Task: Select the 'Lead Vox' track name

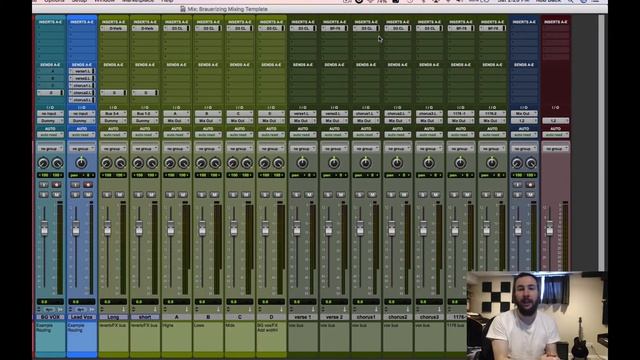Action: coord(82,317)
